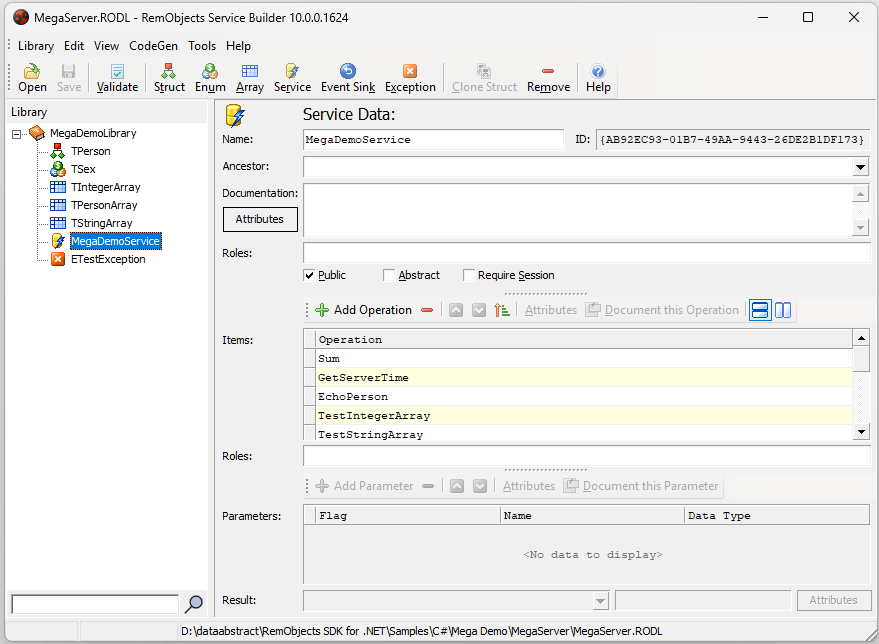879x644 pixels.
Task: Click the move parameter up icon
Action: [457, 486]
